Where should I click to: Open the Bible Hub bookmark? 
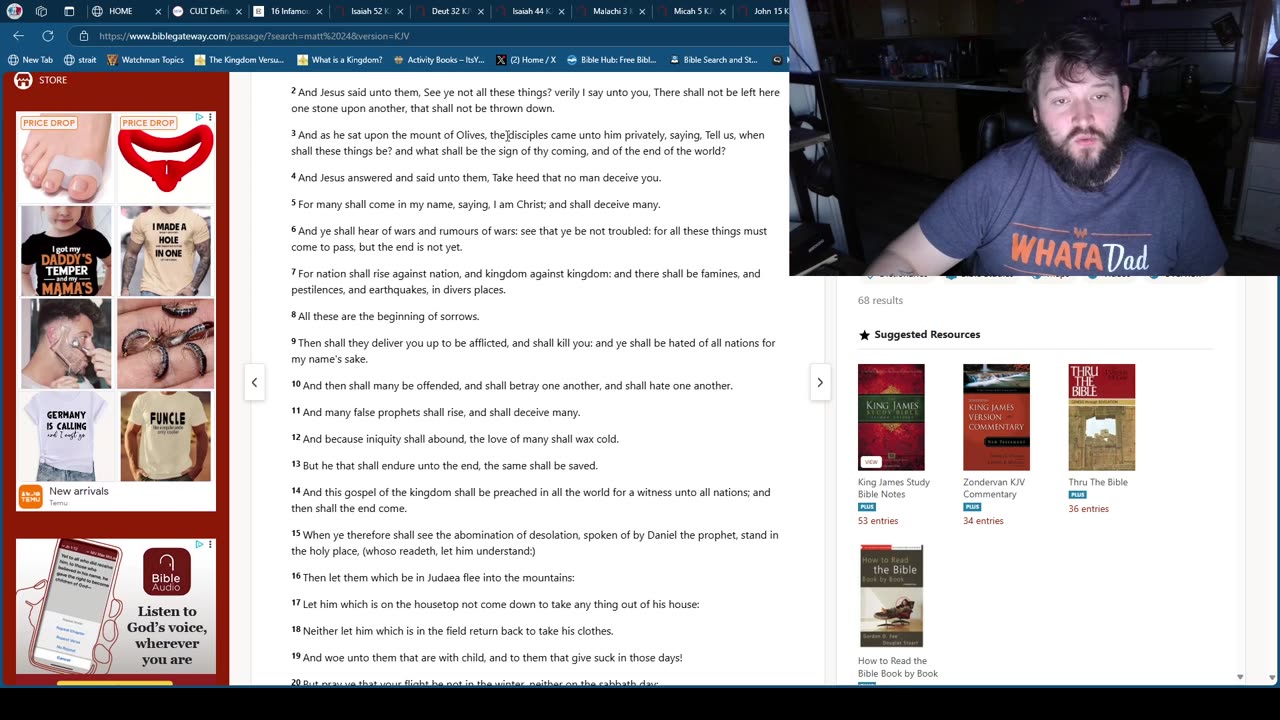click(611, 60)
